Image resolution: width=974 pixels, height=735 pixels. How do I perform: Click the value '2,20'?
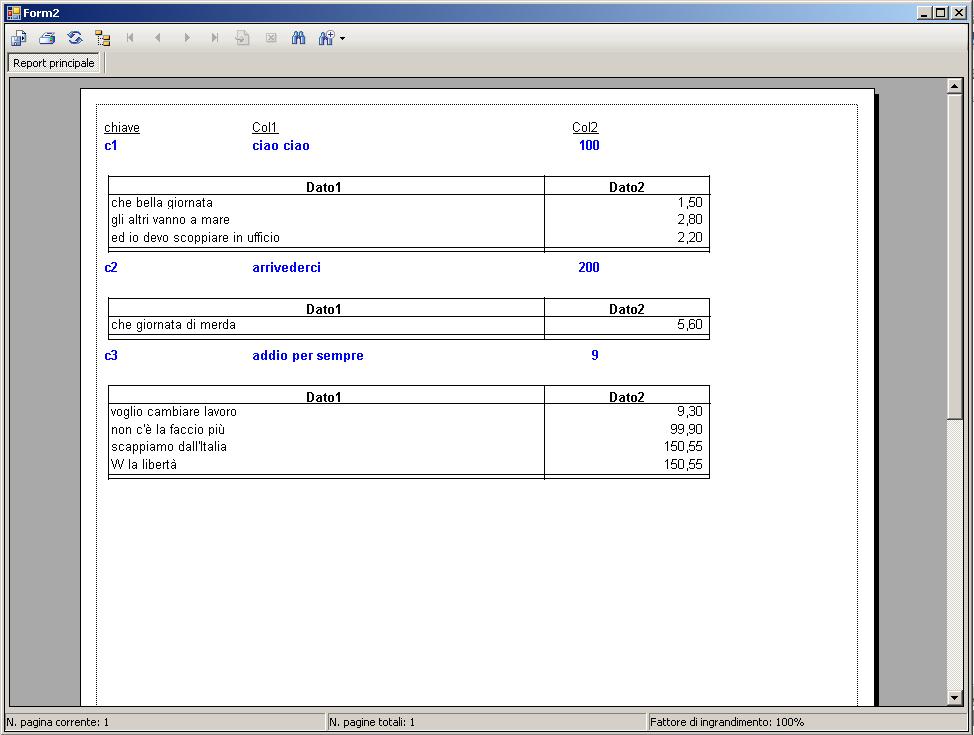pyautogui.click(x=690, y=237)
